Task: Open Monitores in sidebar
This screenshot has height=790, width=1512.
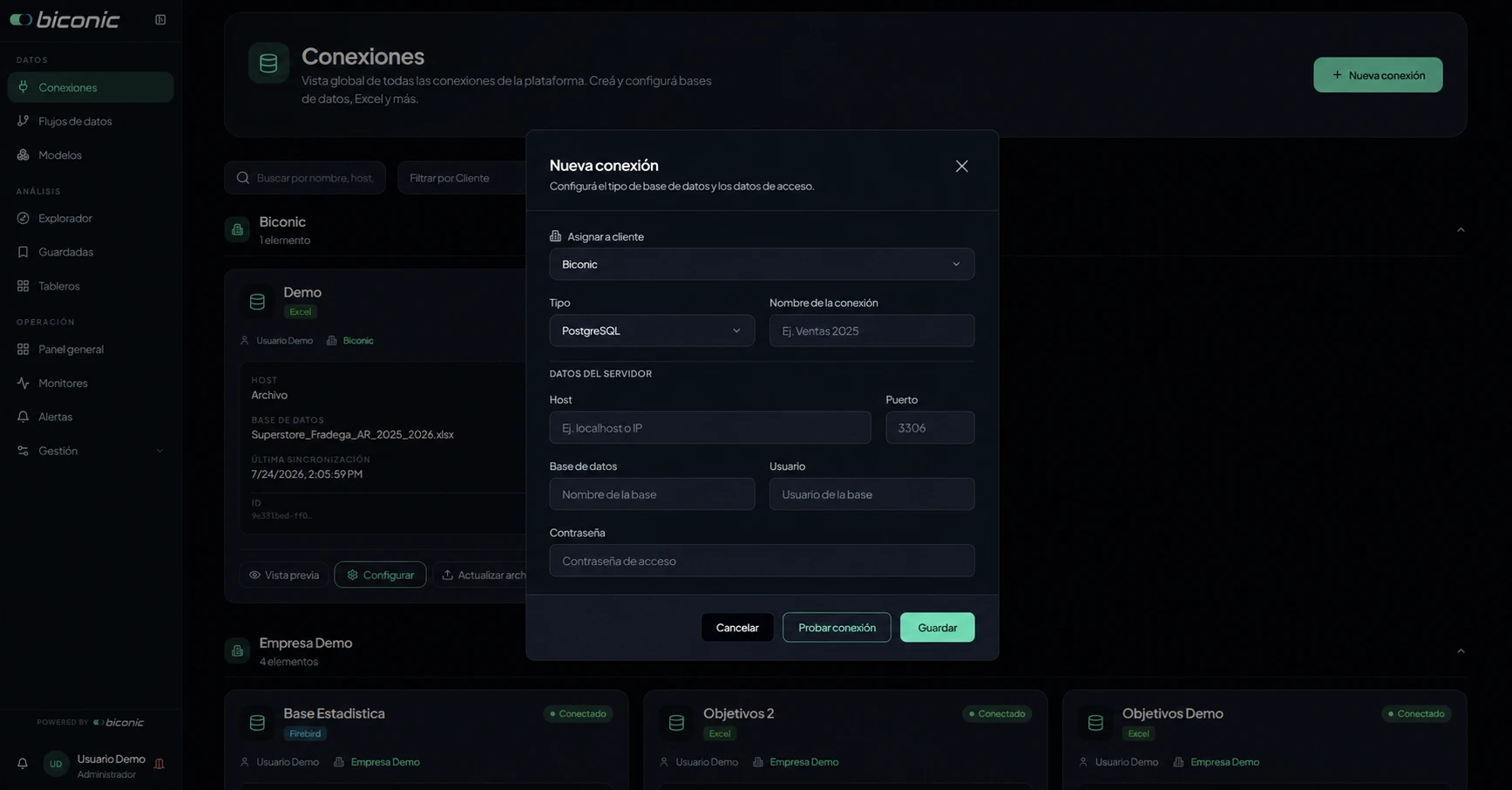Action: pos(90,383)
